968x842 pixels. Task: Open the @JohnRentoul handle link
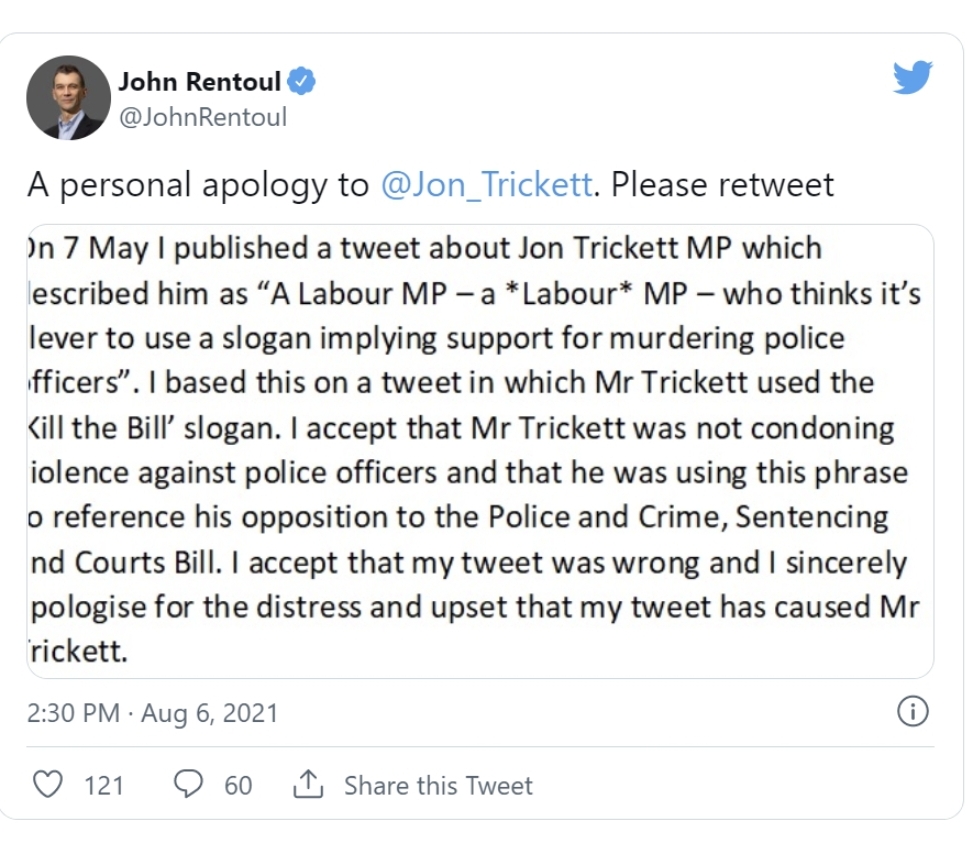(203, 117)
